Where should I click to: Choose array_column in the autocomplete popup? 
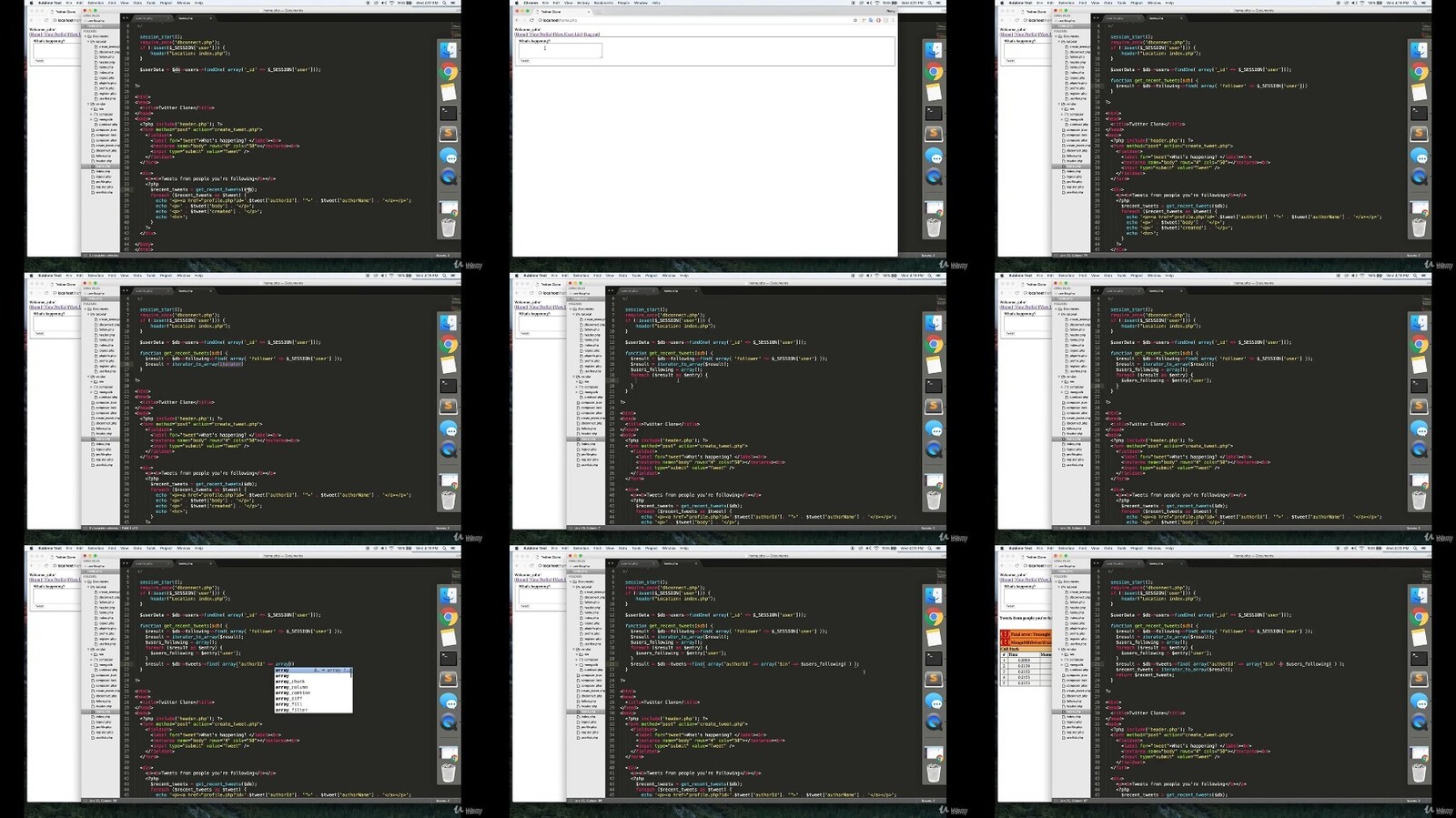(313, 687)
